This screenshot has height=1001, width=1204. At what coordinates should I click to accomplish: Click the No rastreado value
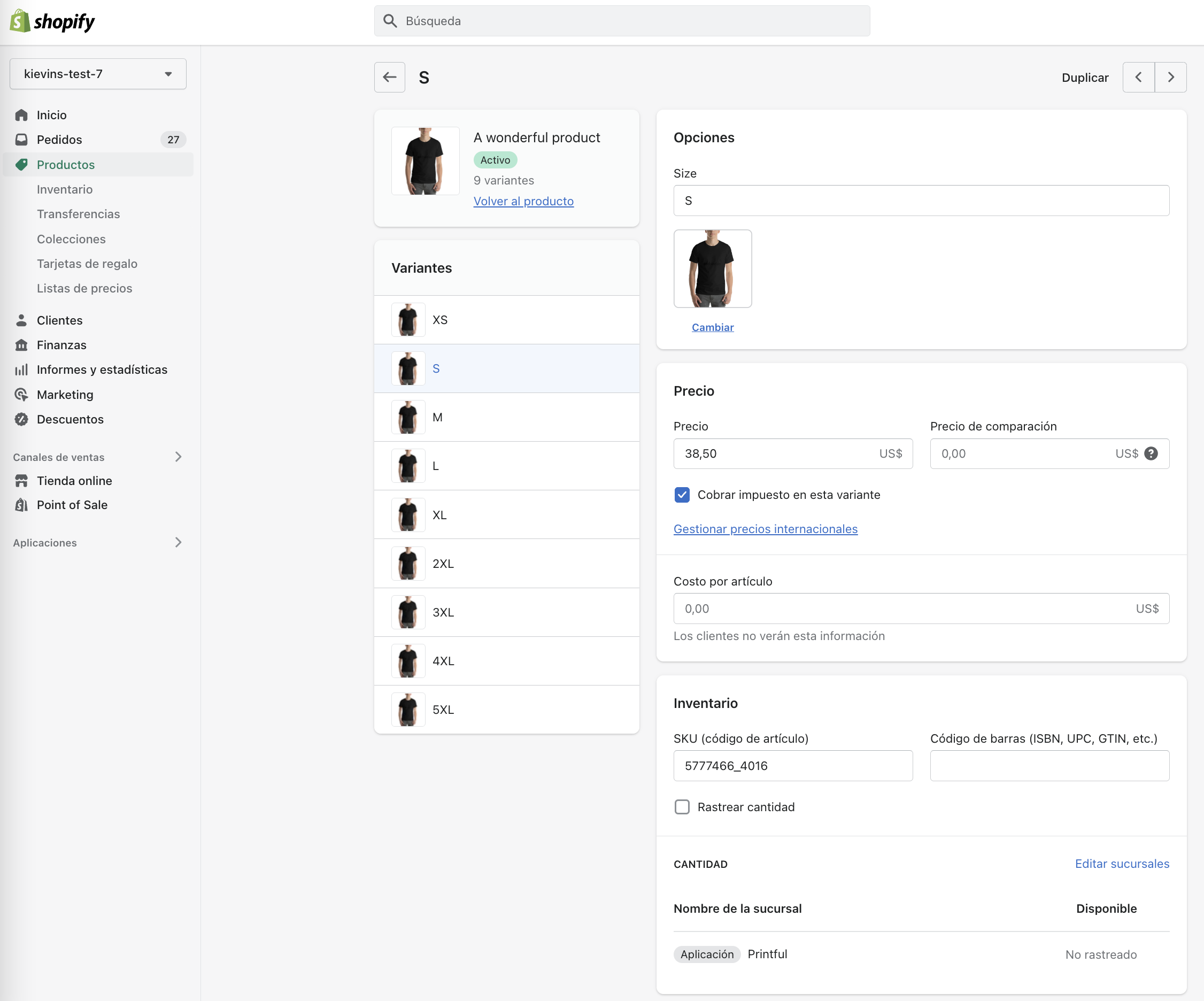1101,954
